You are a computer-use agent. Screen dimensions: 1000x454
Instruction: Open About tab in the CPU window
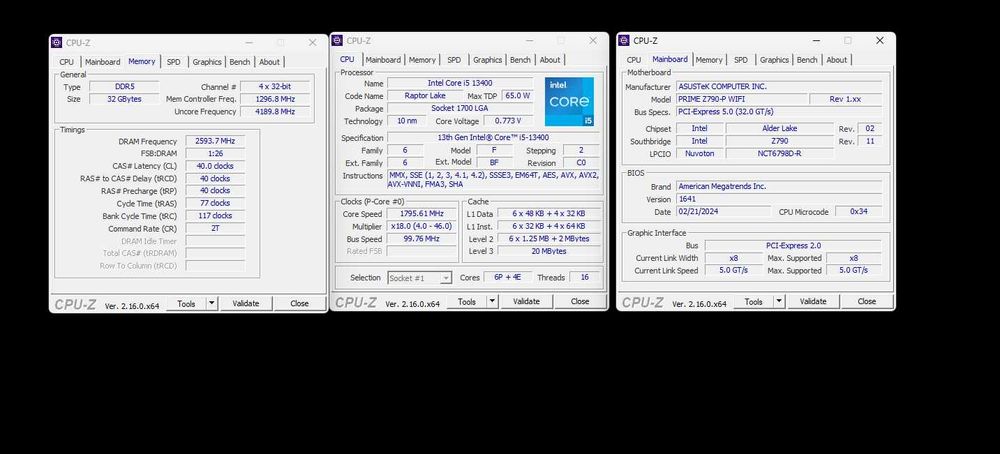click(550, 60)
